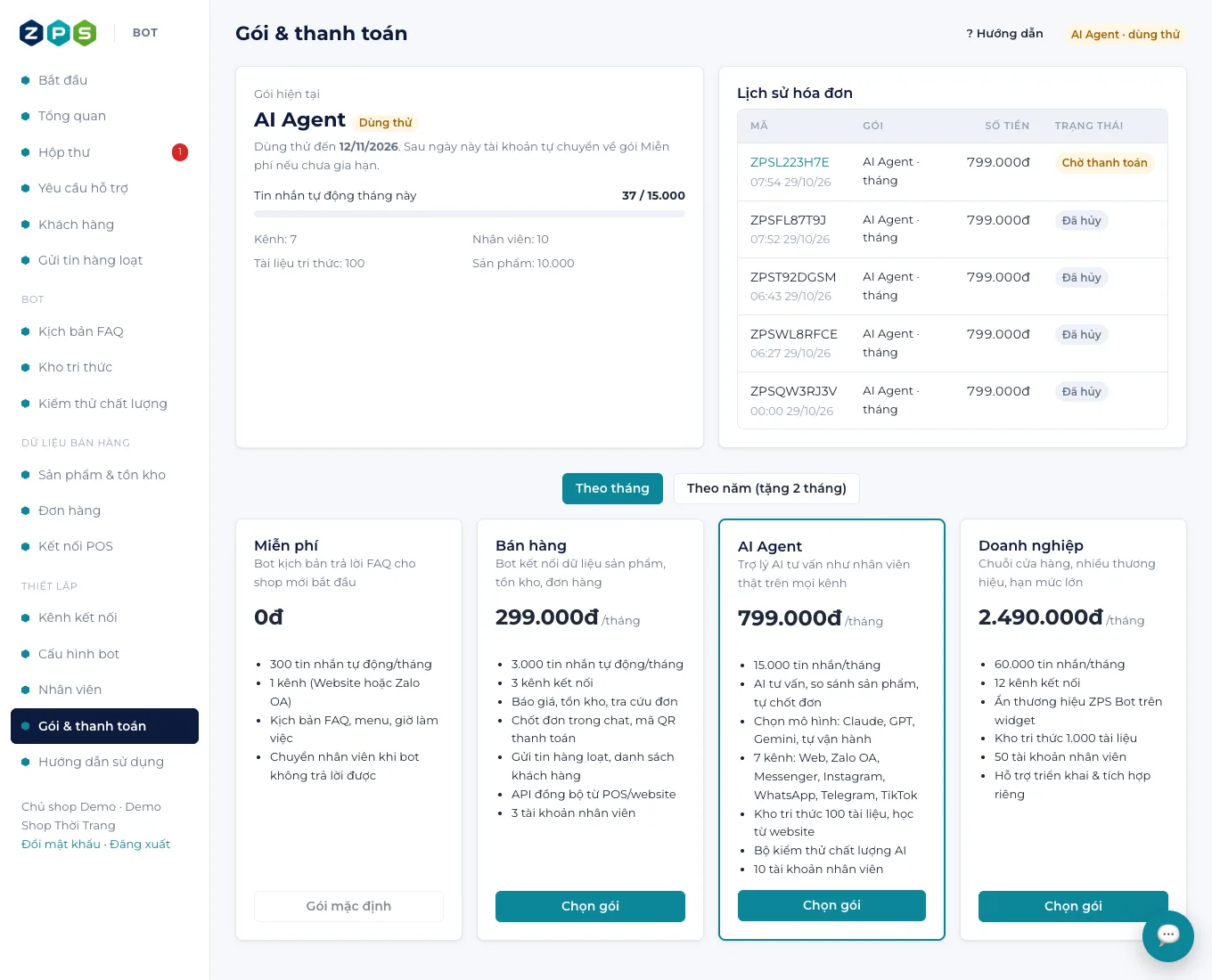The width and height of the screenshot is (1212, 980).
Task: Switch to Theo tháng billing
Action: (612, 488)
